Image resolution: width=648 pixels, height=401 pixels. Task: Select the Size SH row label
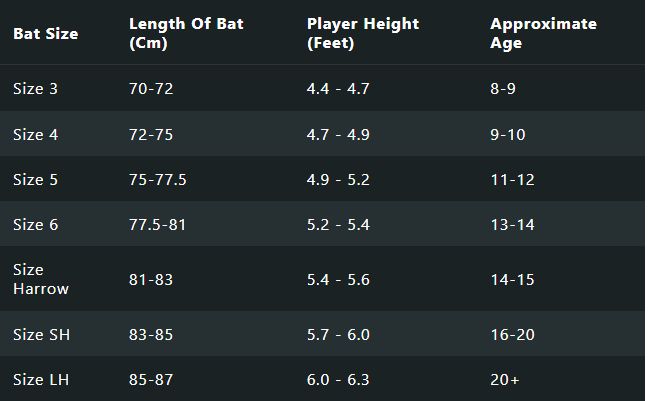[39, 334]
